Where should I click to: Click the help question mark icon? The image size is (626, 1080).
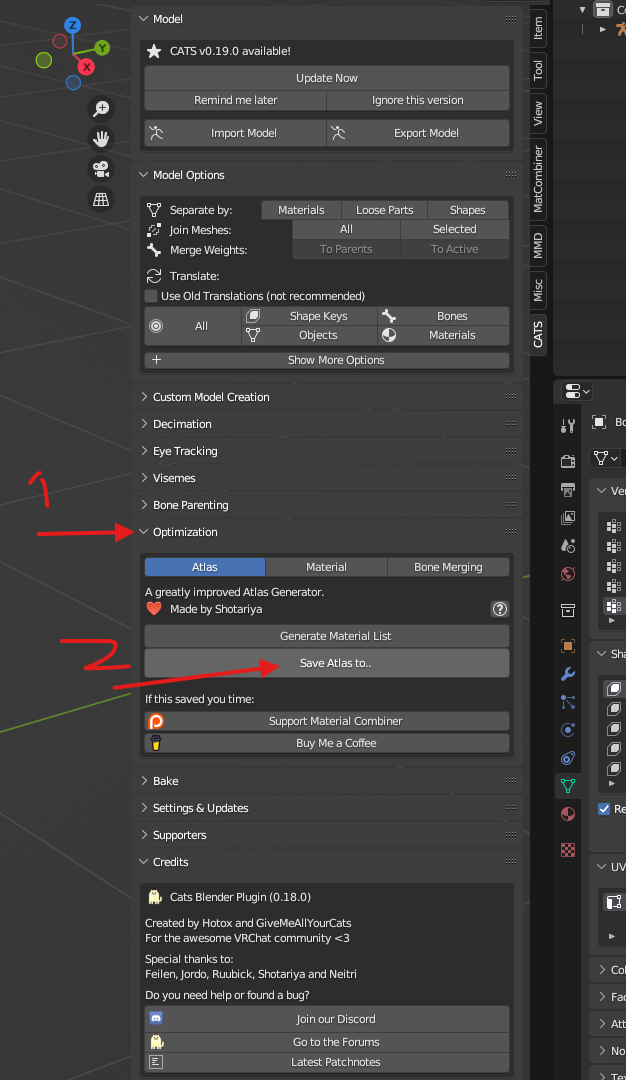499,609
